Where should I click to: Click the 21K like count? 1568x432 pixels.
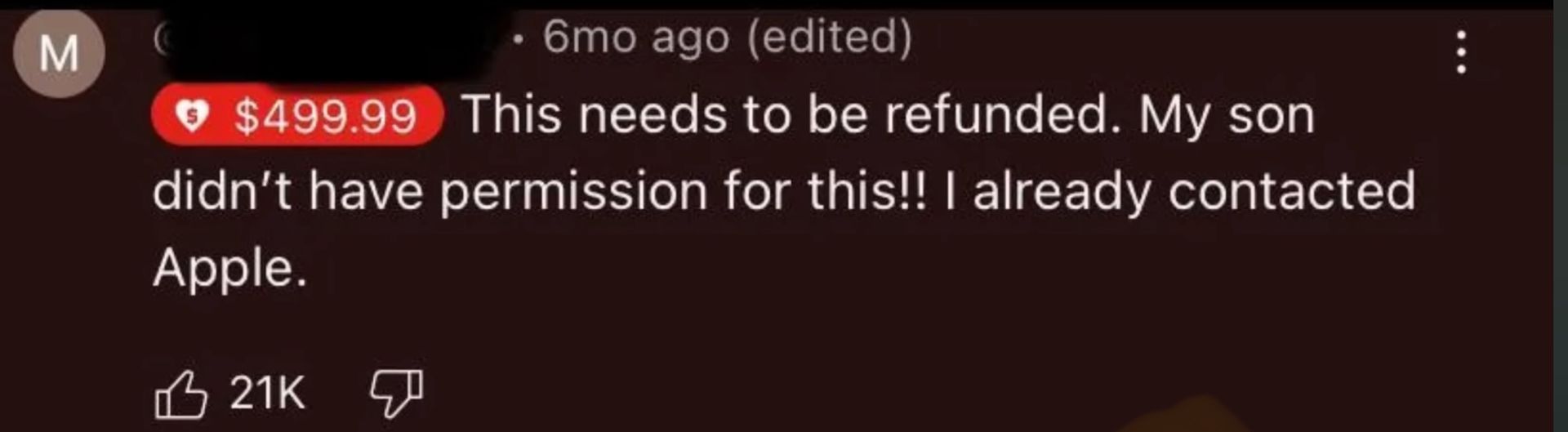click(267, 393)
